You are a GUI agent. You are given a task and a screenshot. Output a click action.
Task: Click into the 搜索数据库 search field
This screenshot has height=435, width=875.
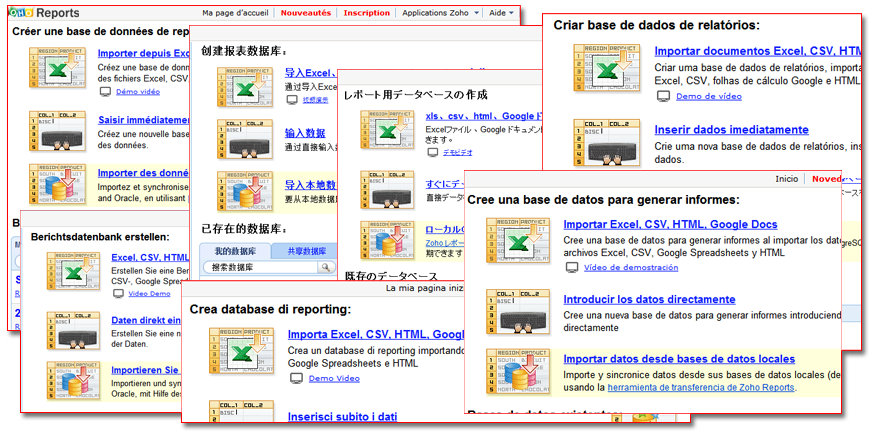point(259,268)
